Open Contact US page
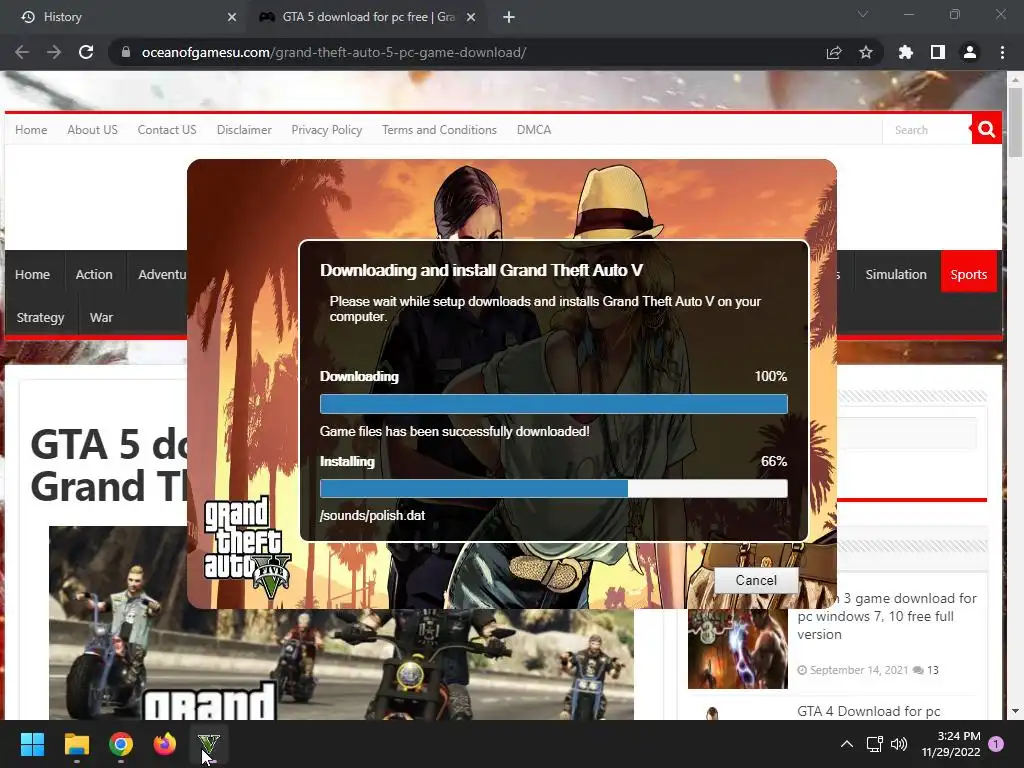The height and width of the screenshot is (768, 1024). click(167, 130)
